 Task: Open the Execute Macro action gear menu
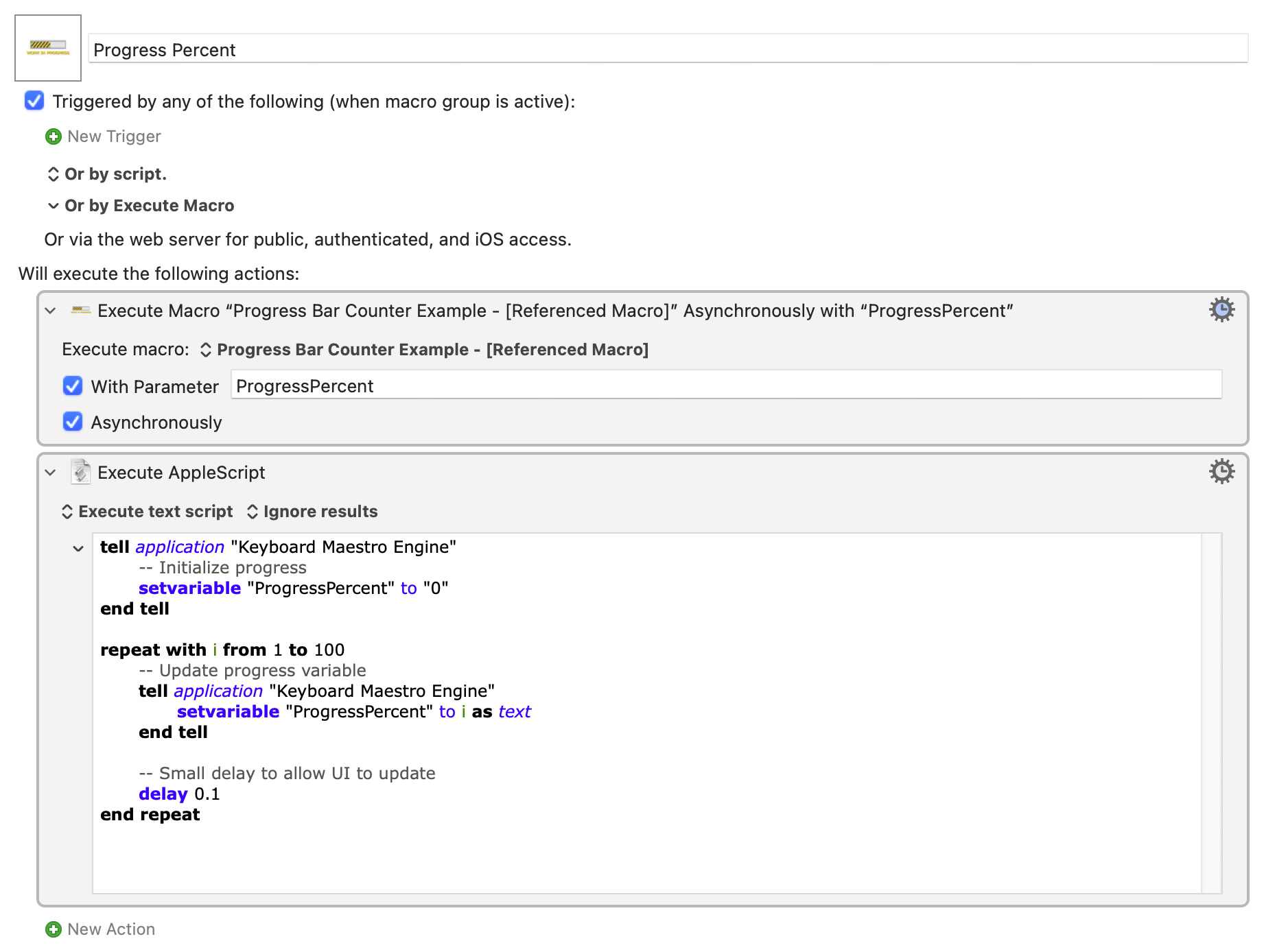click(1221, 310)
